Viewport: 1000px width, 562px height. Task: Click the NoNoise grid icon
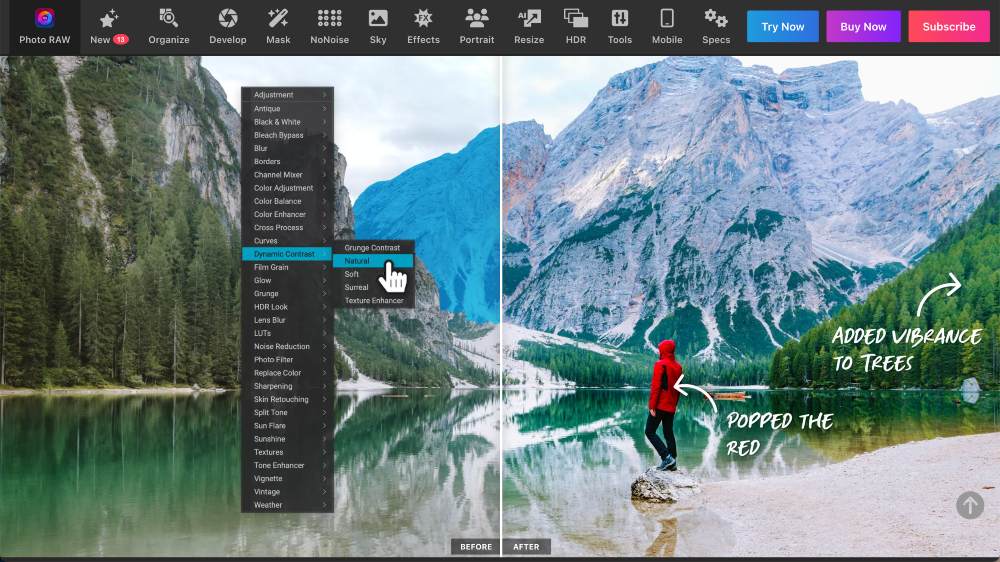329,18
